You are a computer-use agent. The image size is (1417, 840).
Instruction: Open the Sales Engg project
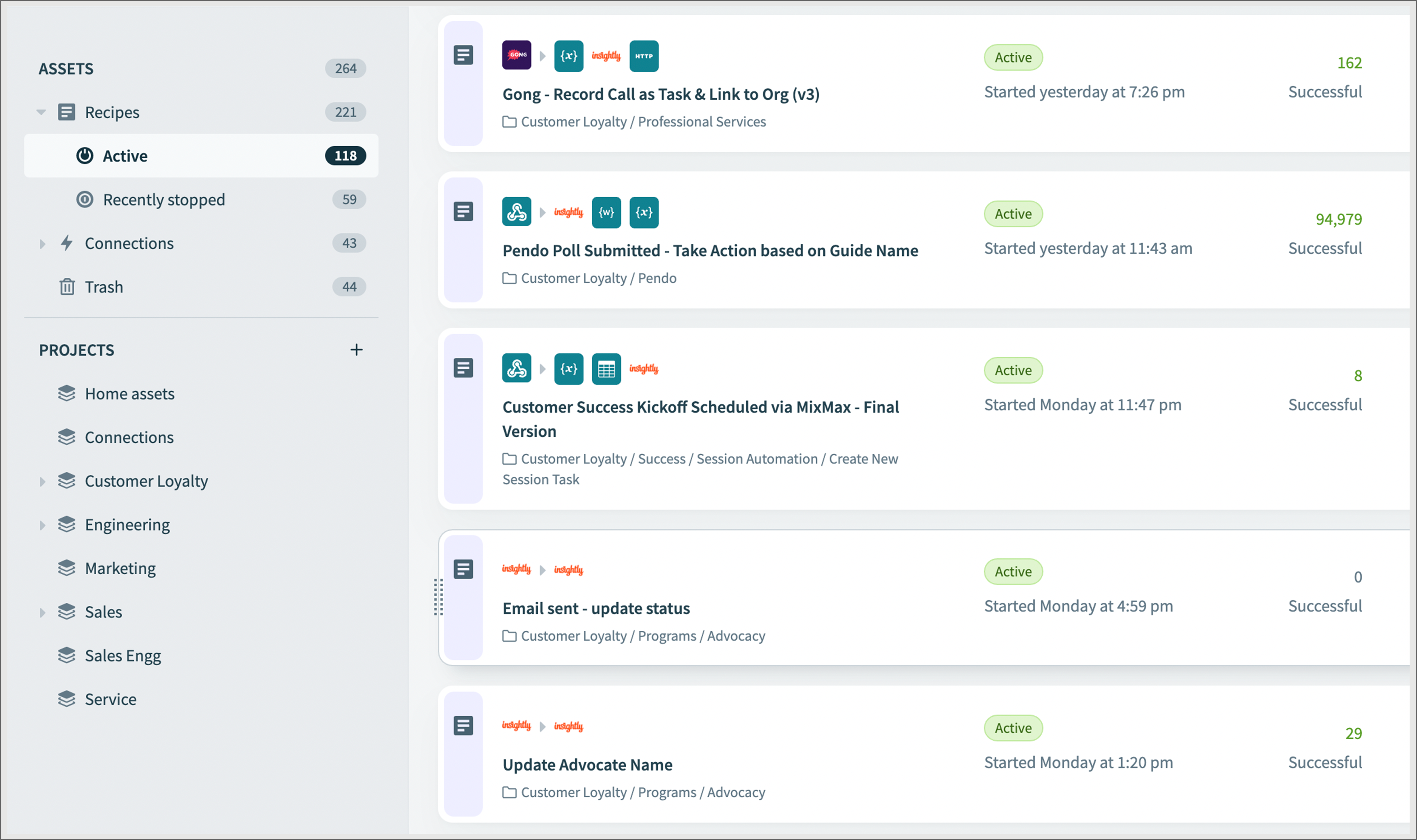(123, 655)
